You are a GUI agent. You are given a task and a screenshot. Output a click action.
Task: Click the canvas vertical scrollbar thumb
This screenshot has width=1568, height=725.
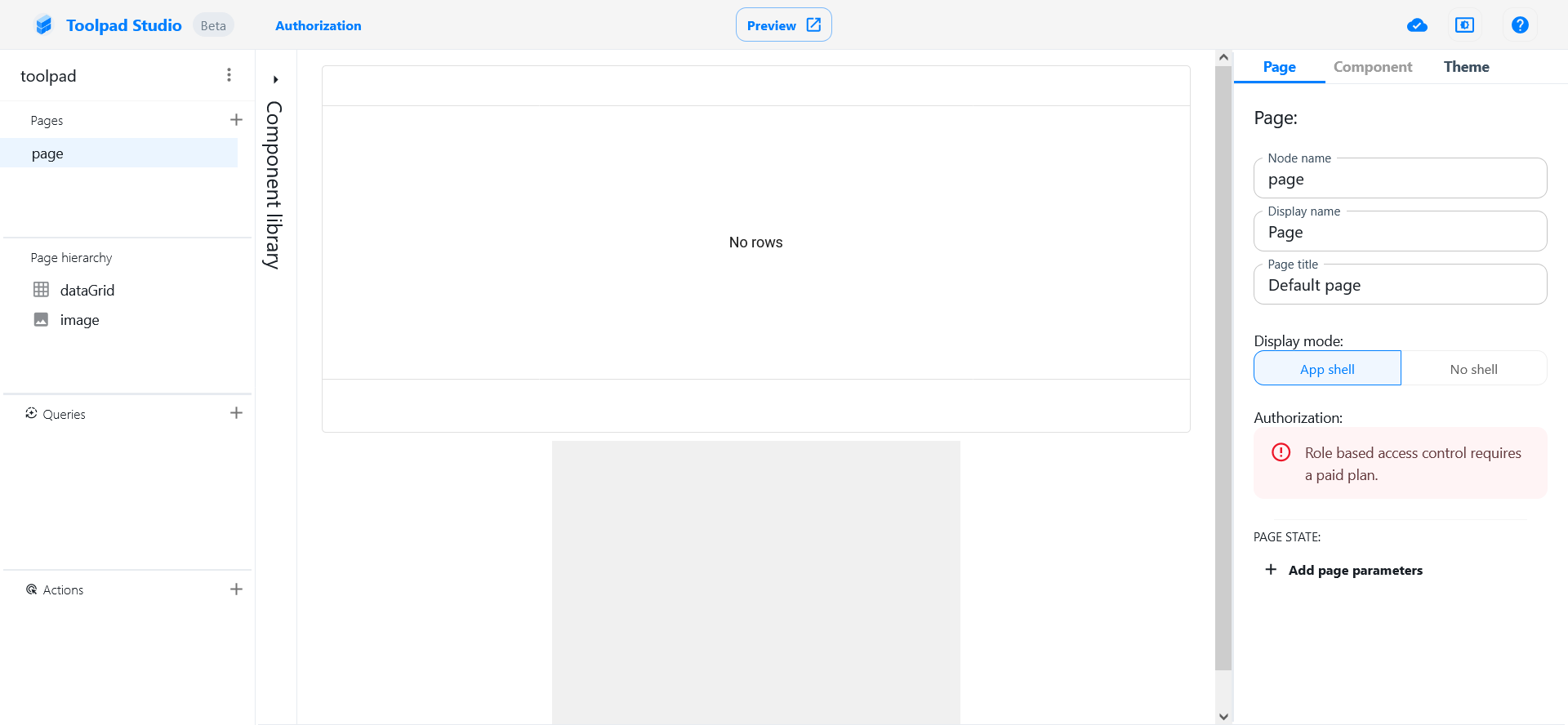[1223, 367]
